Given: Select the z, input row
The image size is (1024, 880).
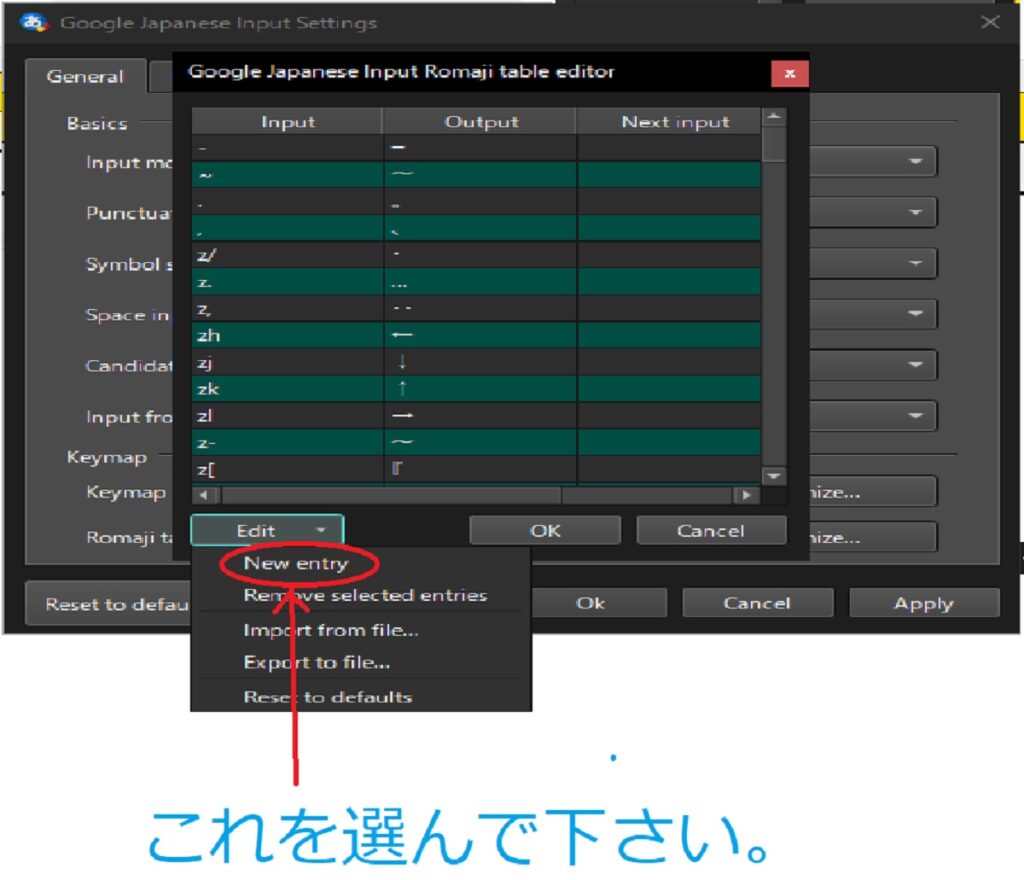Looking at the screenshot, I should click(x=476, y=308).
